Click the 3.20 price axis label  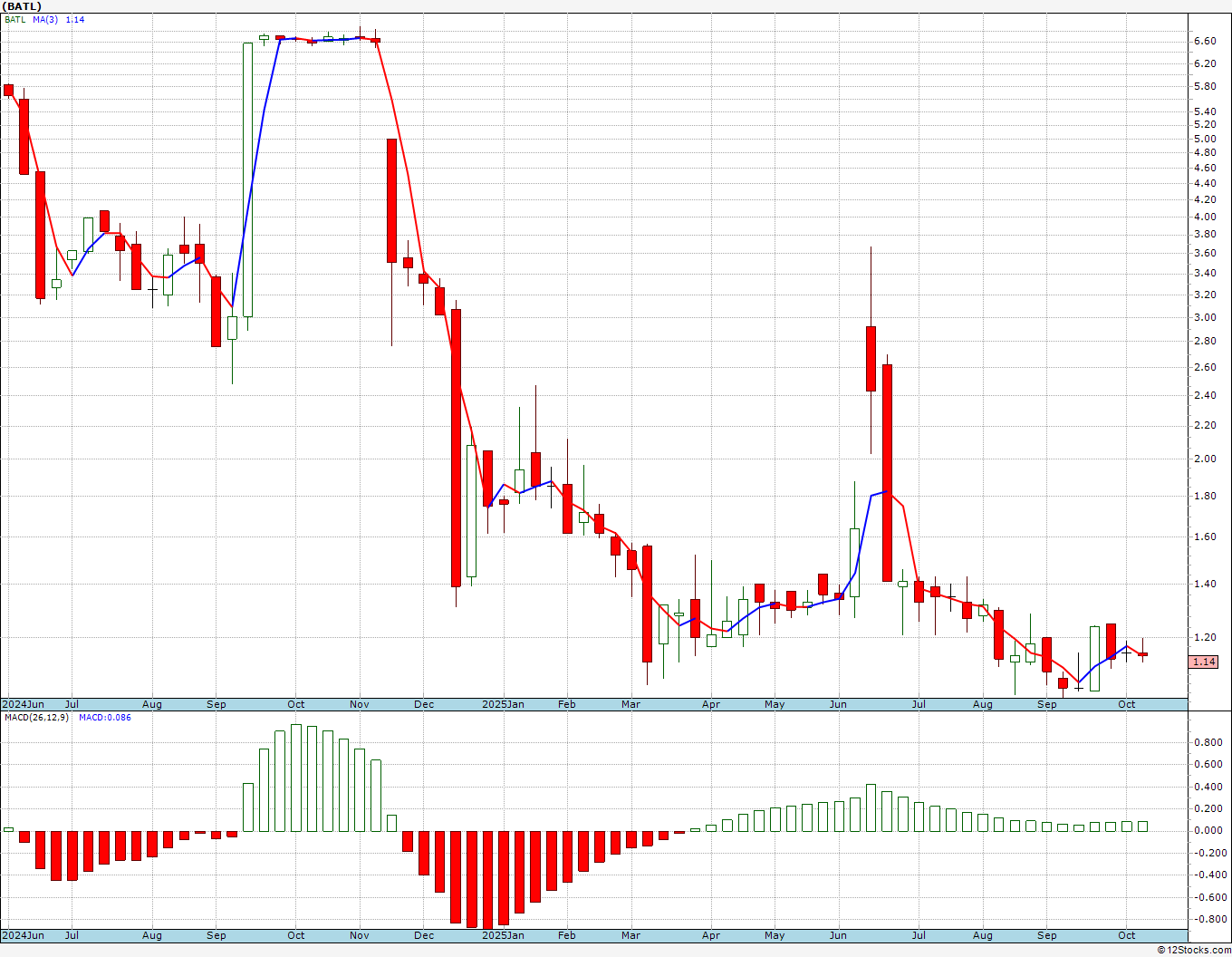(x=1205, y=295)
